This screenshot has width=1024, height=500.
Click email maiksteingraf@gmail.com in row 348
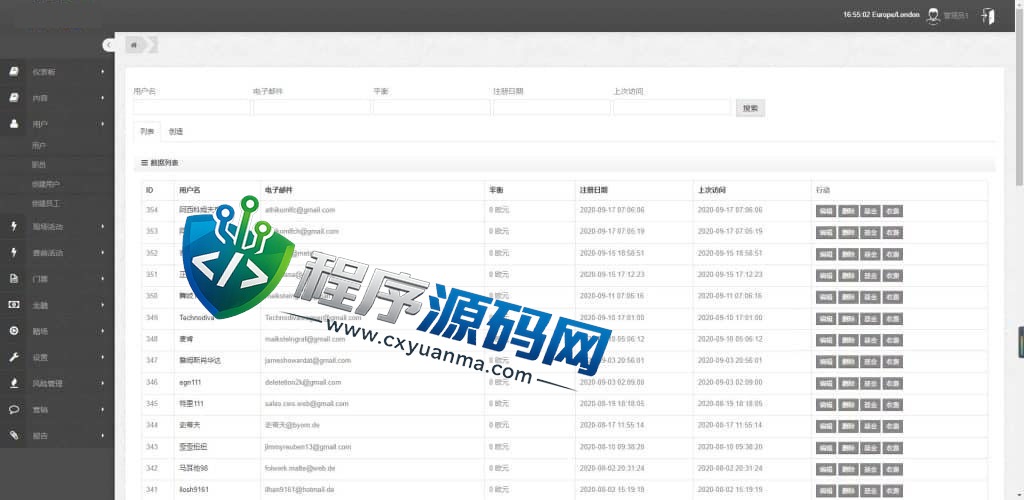point(305,339)
